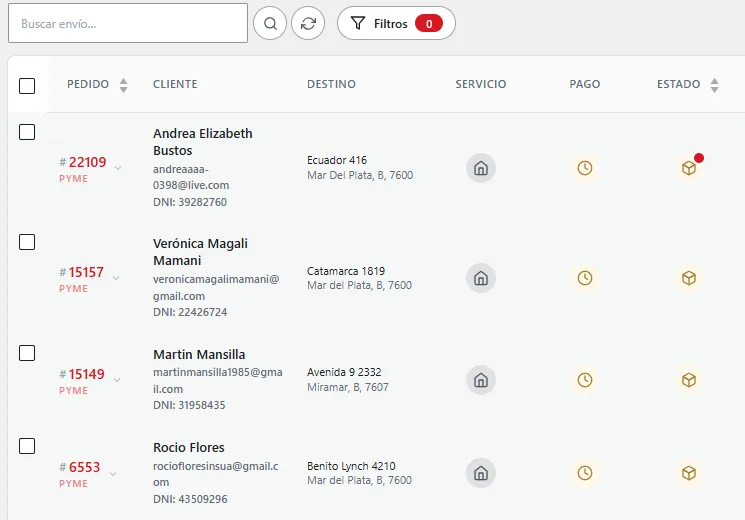745x520 pixels.
Task: Click client name Martin Mansilla
Action: pyautogui.click(x=199, y=355)
